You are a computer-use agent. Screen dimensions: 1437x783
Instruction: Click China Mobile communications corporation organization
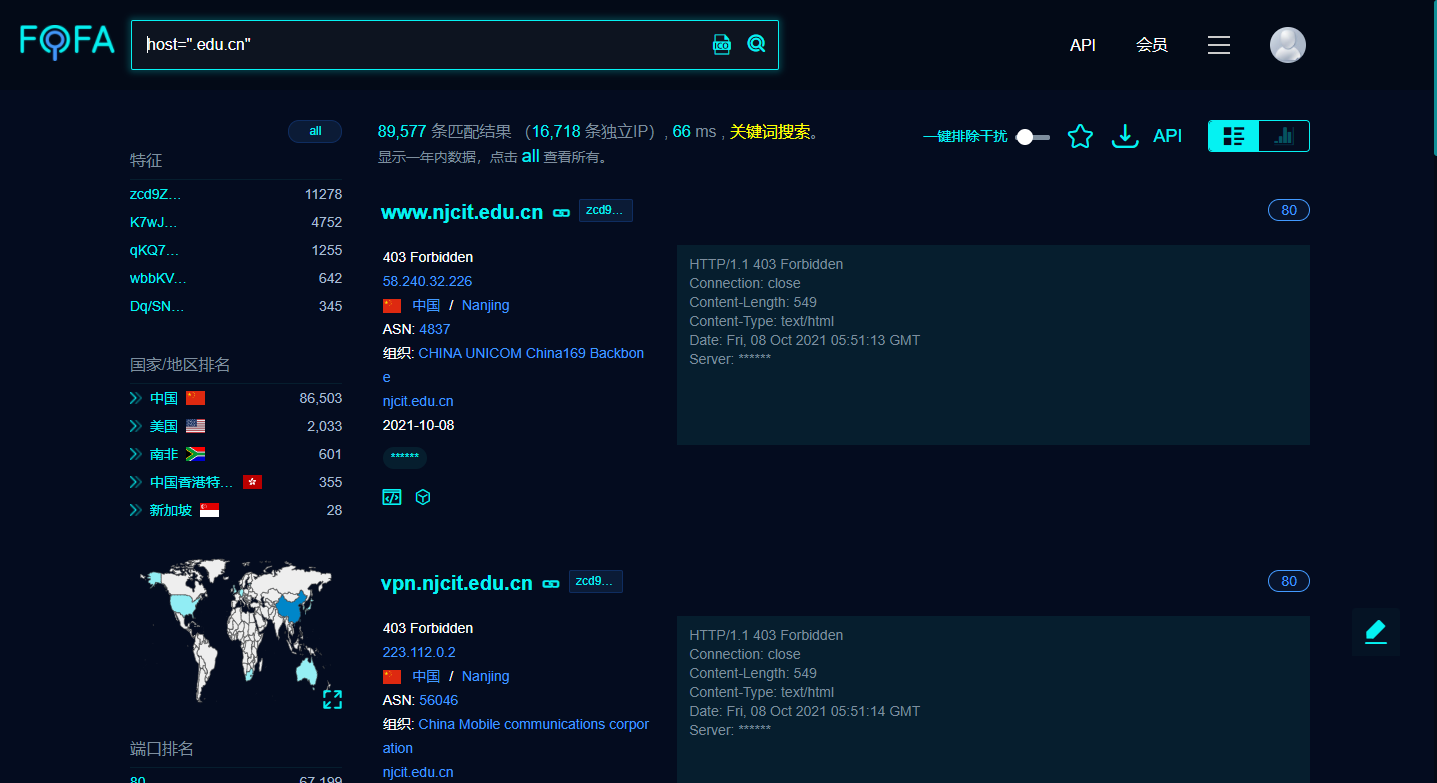516,736
